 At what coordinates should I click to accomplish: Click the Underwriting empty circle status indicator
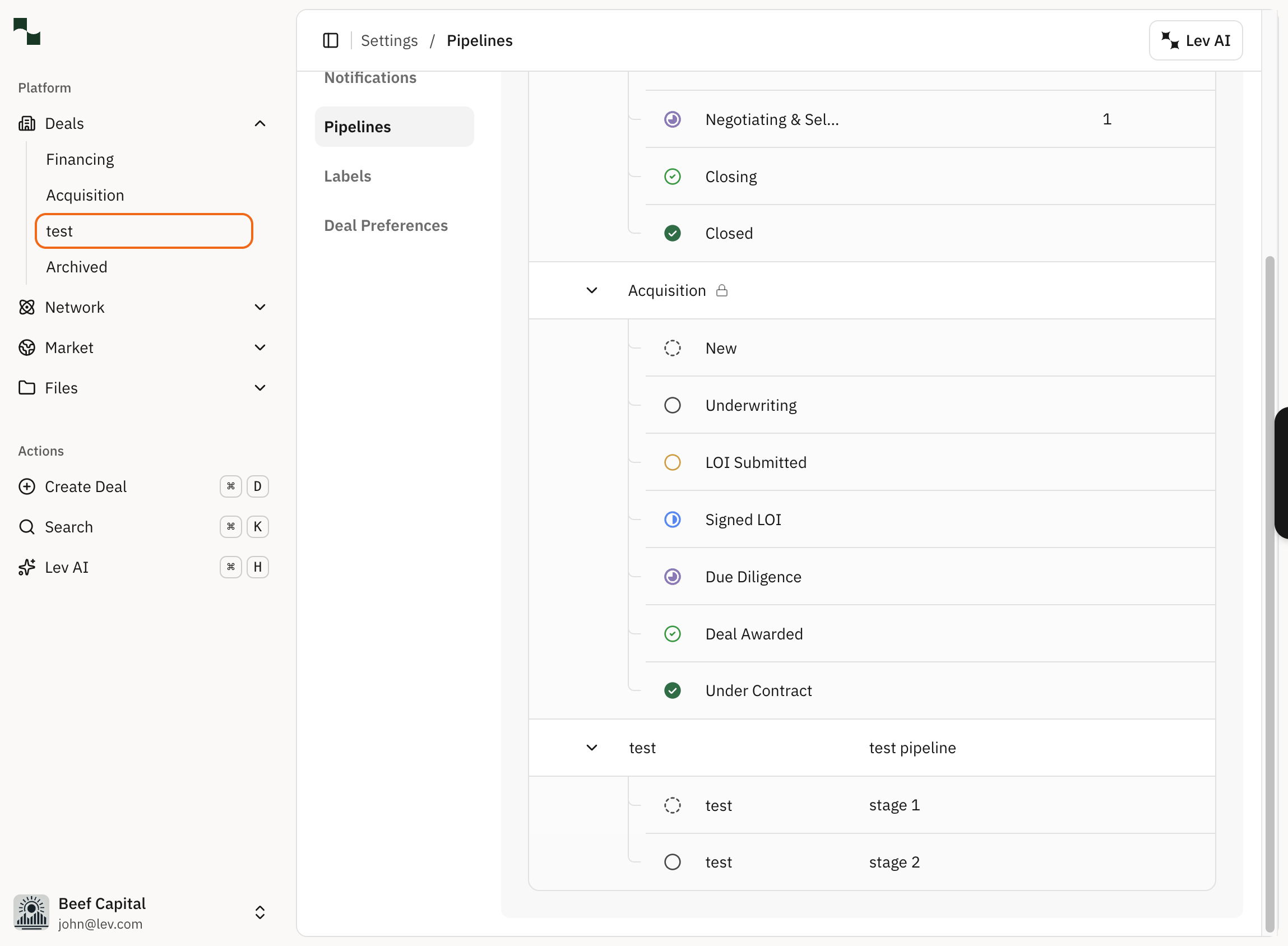point(673,405)
